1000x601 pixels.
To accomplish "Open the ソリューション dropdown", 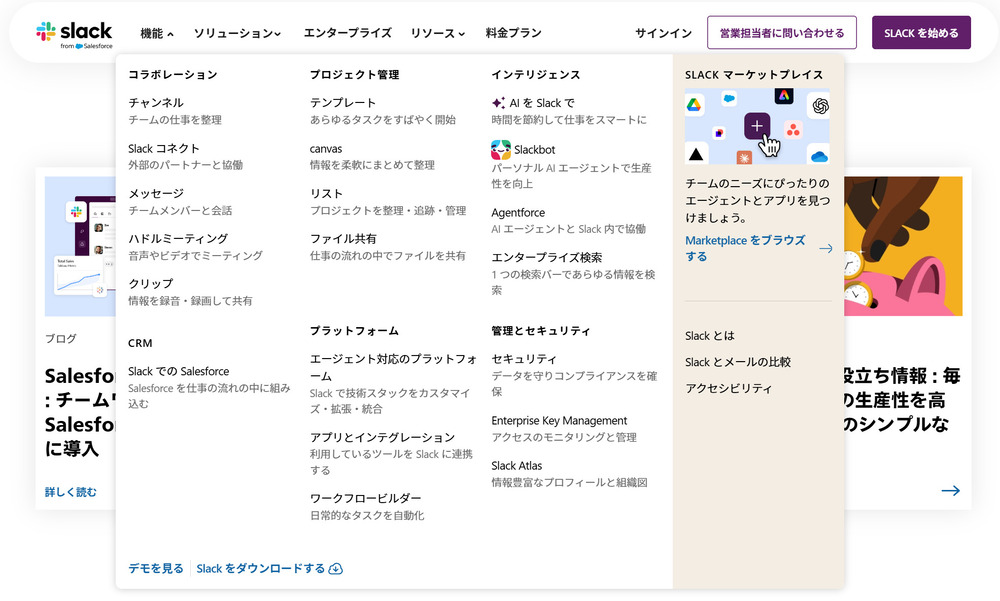I will 237,32.
